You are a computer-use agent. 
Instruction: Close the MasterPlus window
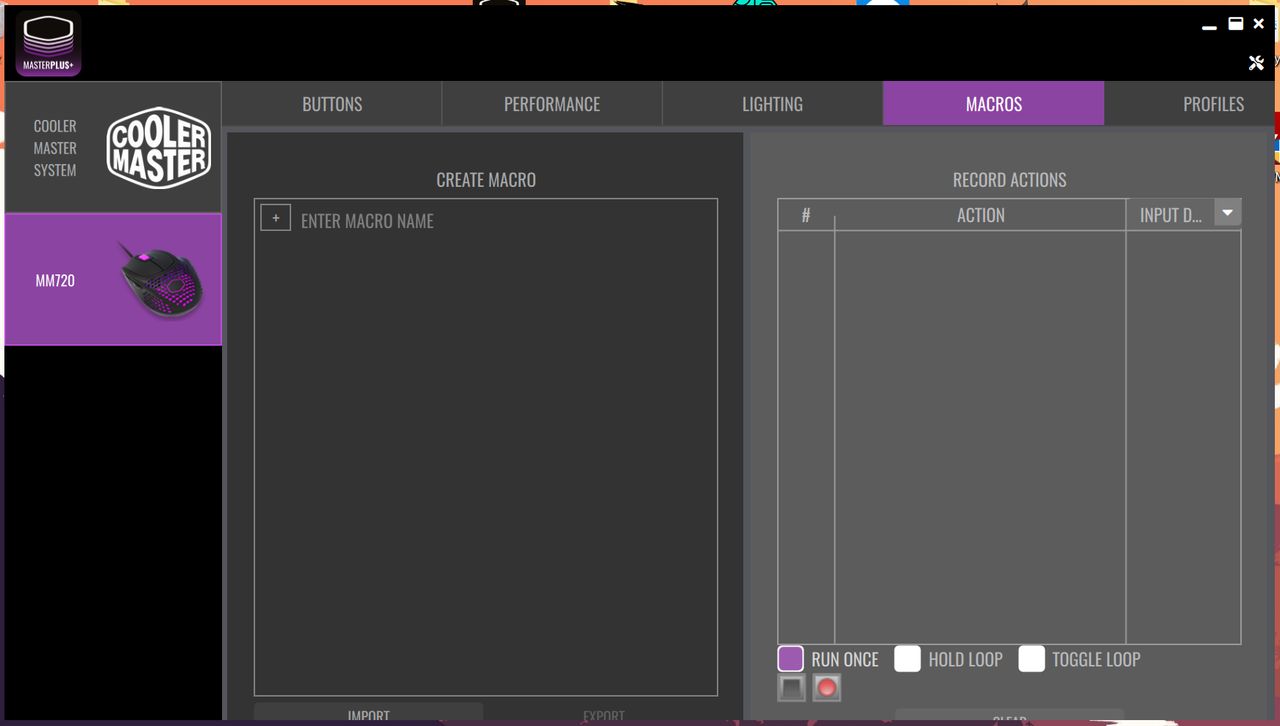1259,23
